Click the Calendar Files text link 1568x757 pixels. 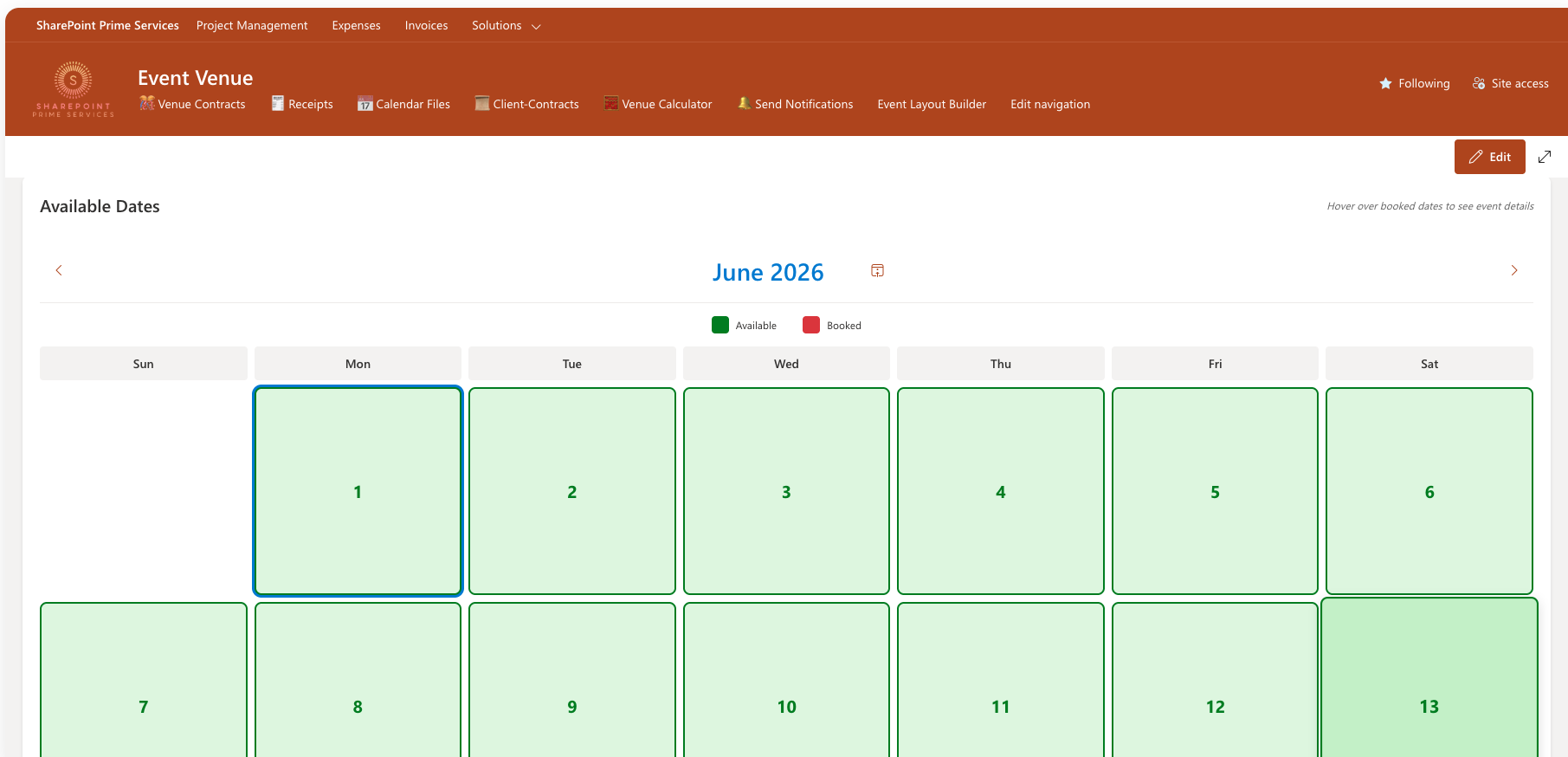pyautogui.click(x=413, y=104)
